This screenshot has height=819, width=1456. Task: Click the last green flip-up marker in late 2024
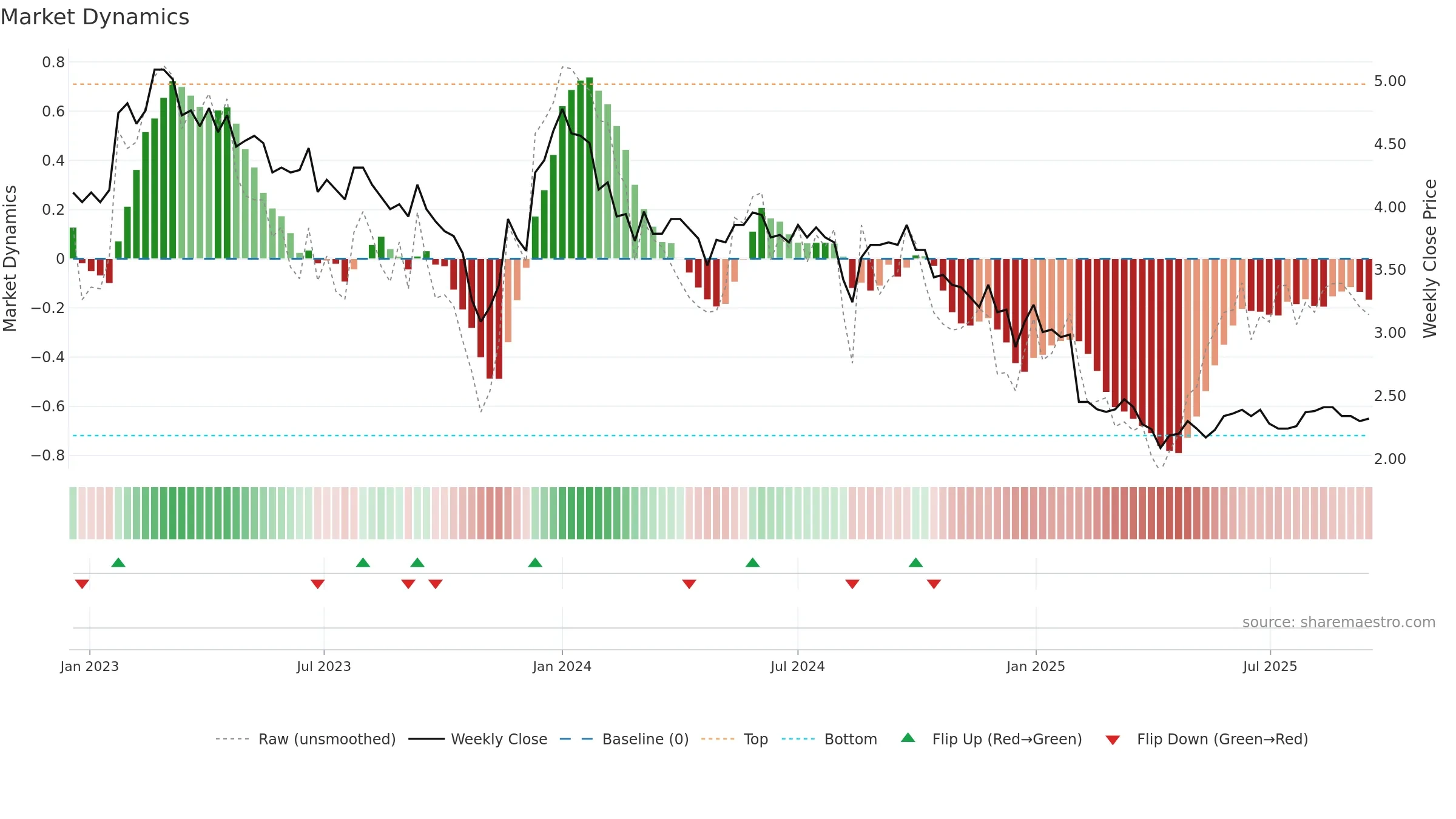(x=915, y=562)
